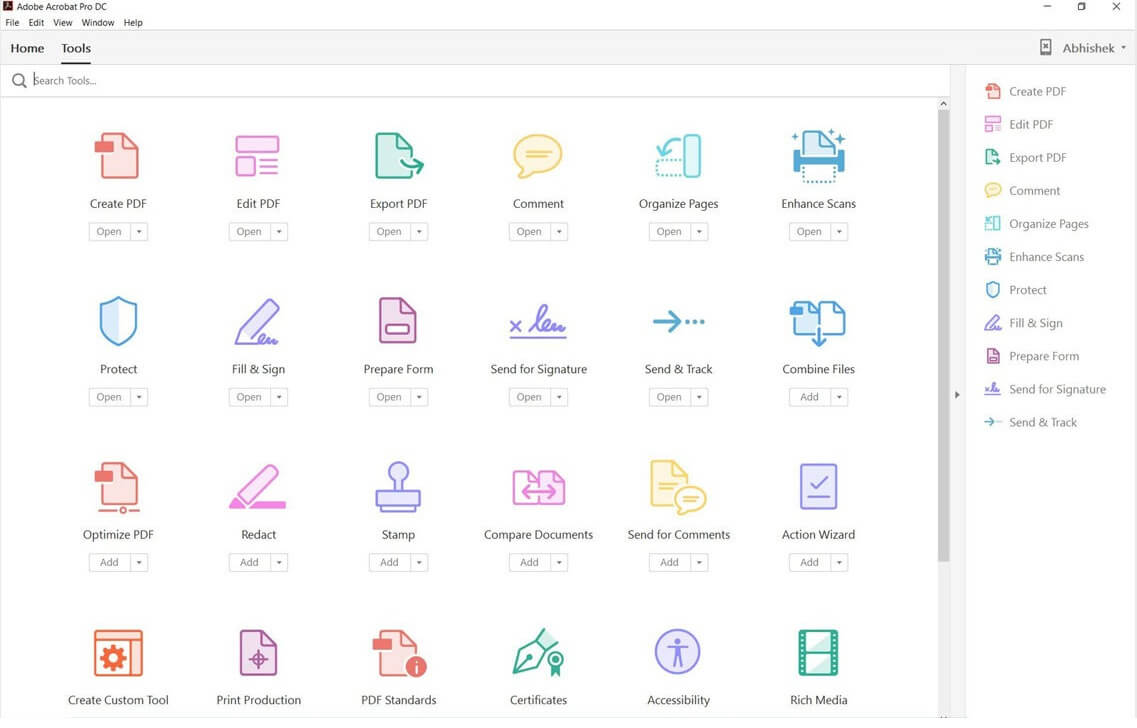This screenshot has width=1137, height=728.
Task: Click the Send for Comments icon
Action: pyautogui.click(x=678, y=487)
